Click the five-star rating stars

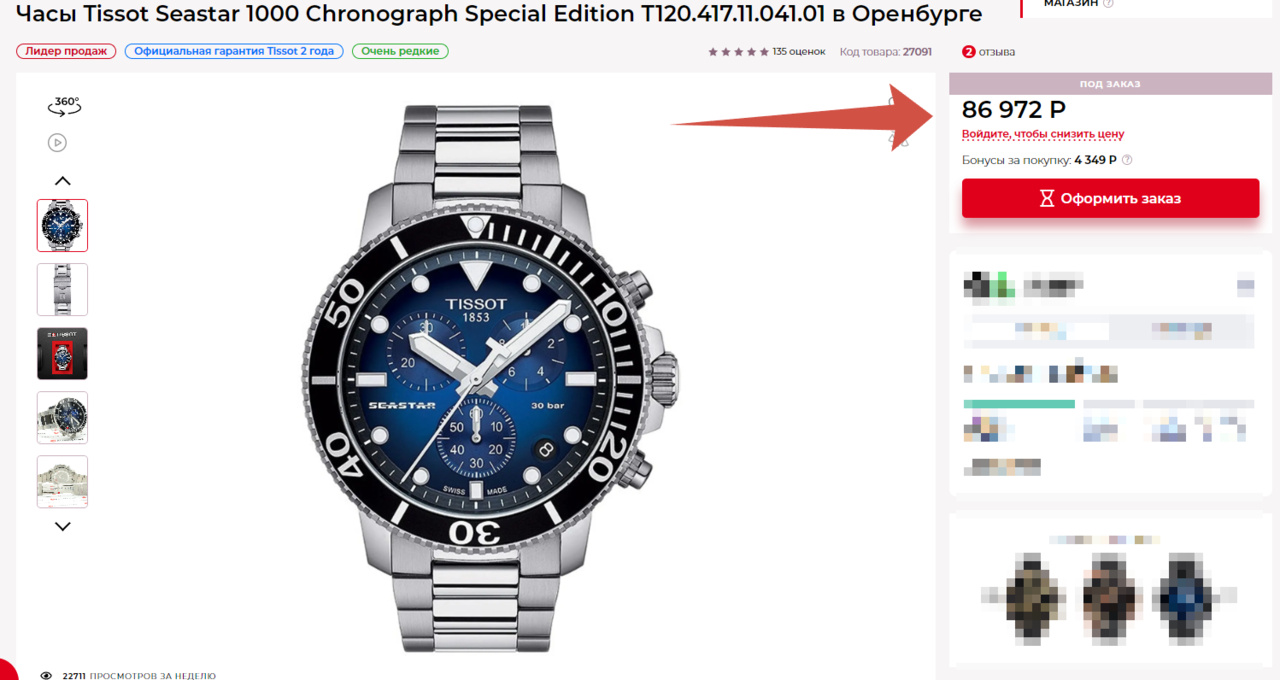click(x=738, y=52)
